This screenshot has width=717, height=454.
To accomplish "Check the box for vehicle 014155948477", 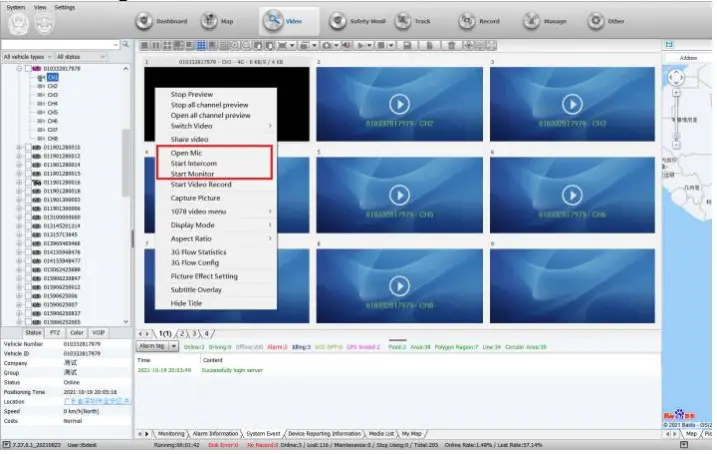I will pos(28,261).
